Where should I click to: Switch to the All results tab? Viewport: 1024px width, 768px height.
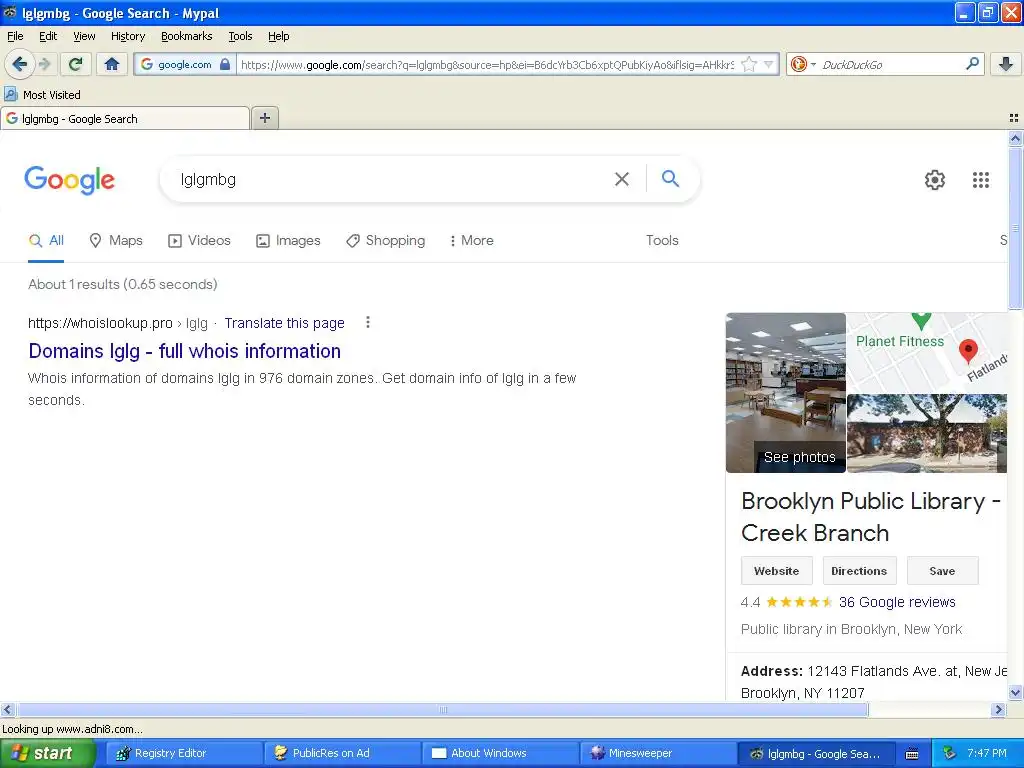tap(46, 240)
